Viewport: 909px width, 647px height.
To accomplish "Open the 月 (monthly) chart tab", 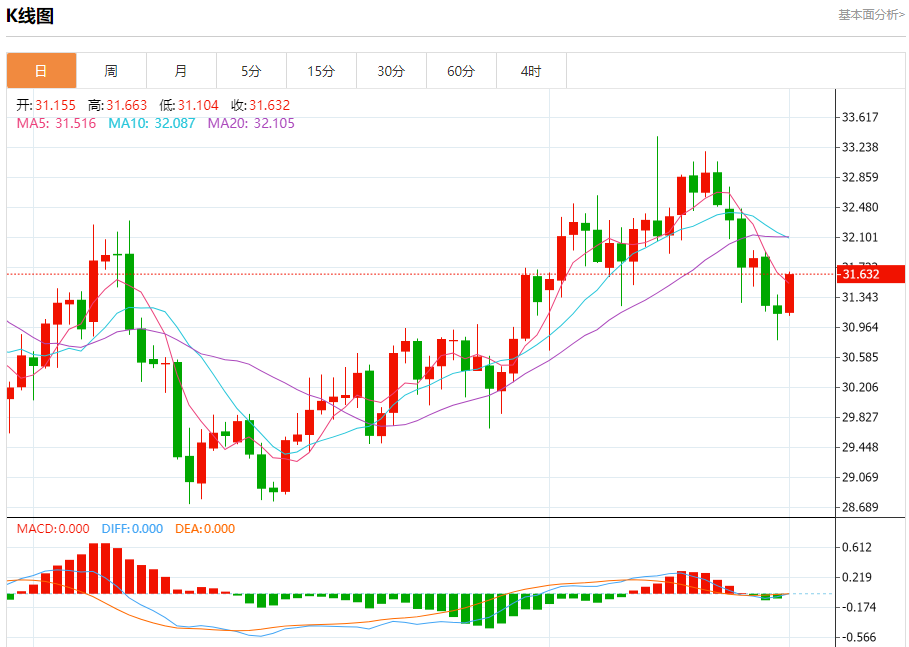I will [181, 71].
